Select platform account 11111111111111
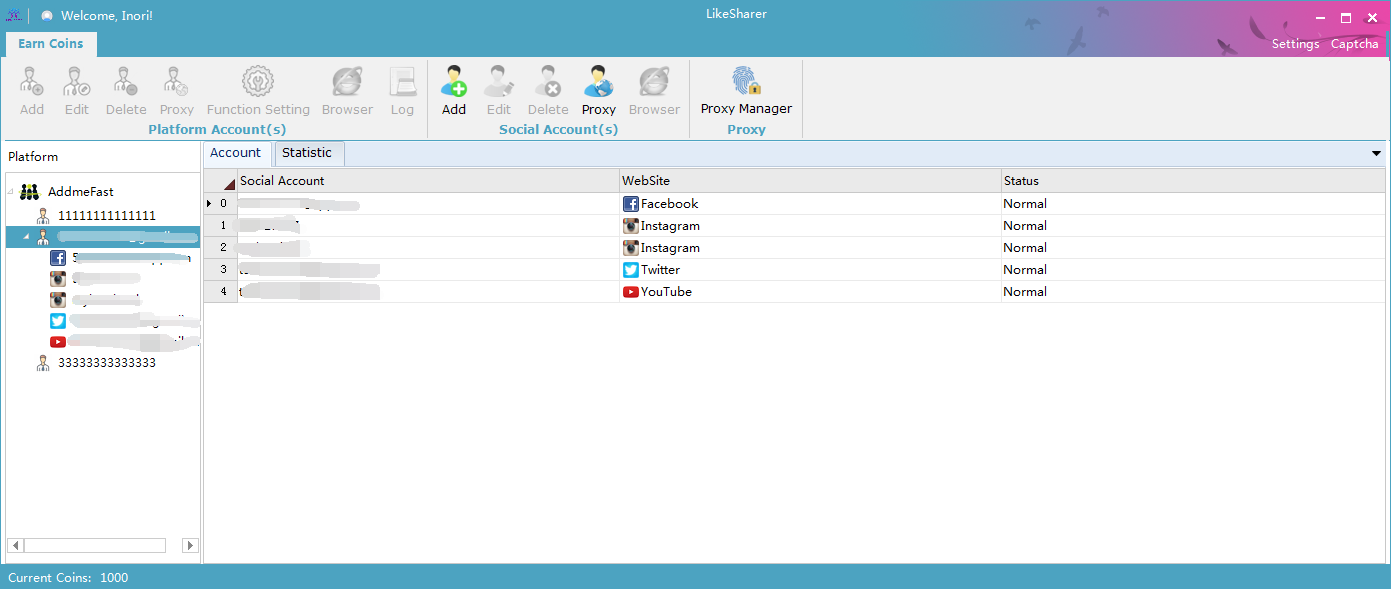 point(107,216)
